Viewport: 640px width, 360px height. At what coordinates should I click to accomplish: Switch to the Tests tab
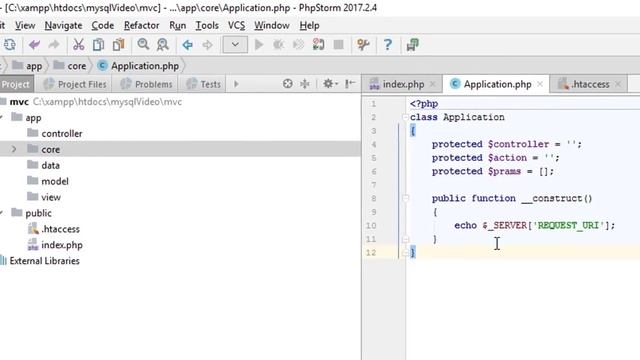click(203, 84)
